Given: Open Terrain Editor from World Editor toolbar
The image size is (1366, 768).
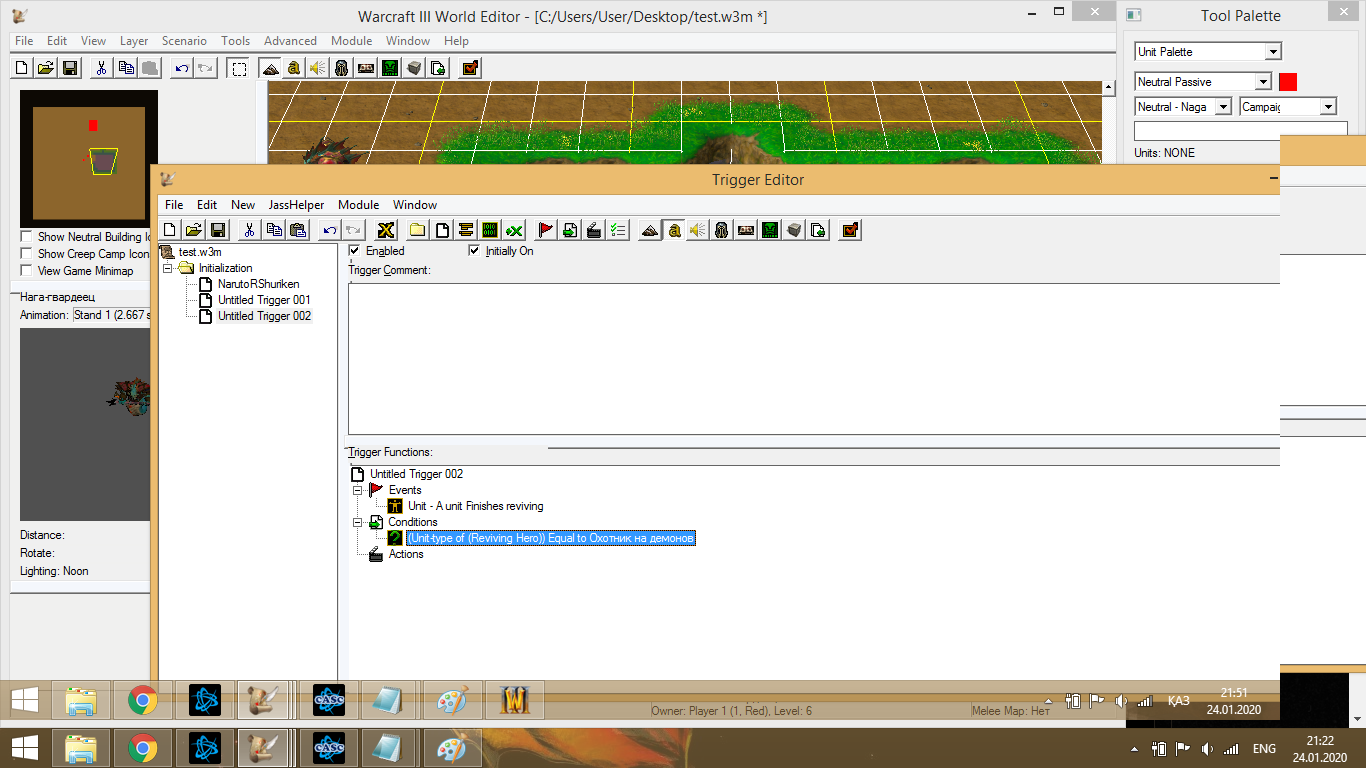Looking at the screenshot, I should 270,68.
